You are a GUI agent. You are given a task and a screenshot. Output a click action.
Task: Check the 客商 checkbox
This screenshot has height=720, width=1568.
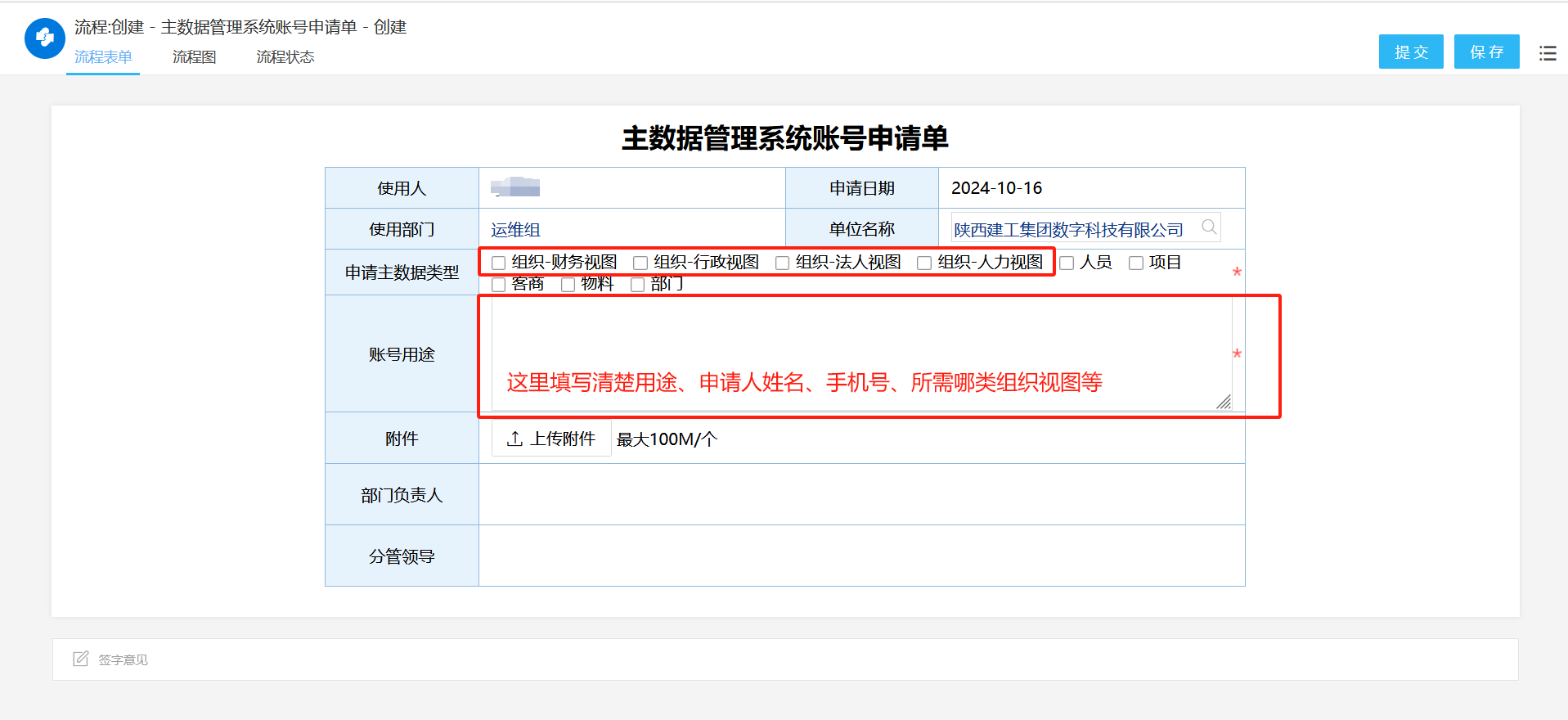(x=499, y=285)
